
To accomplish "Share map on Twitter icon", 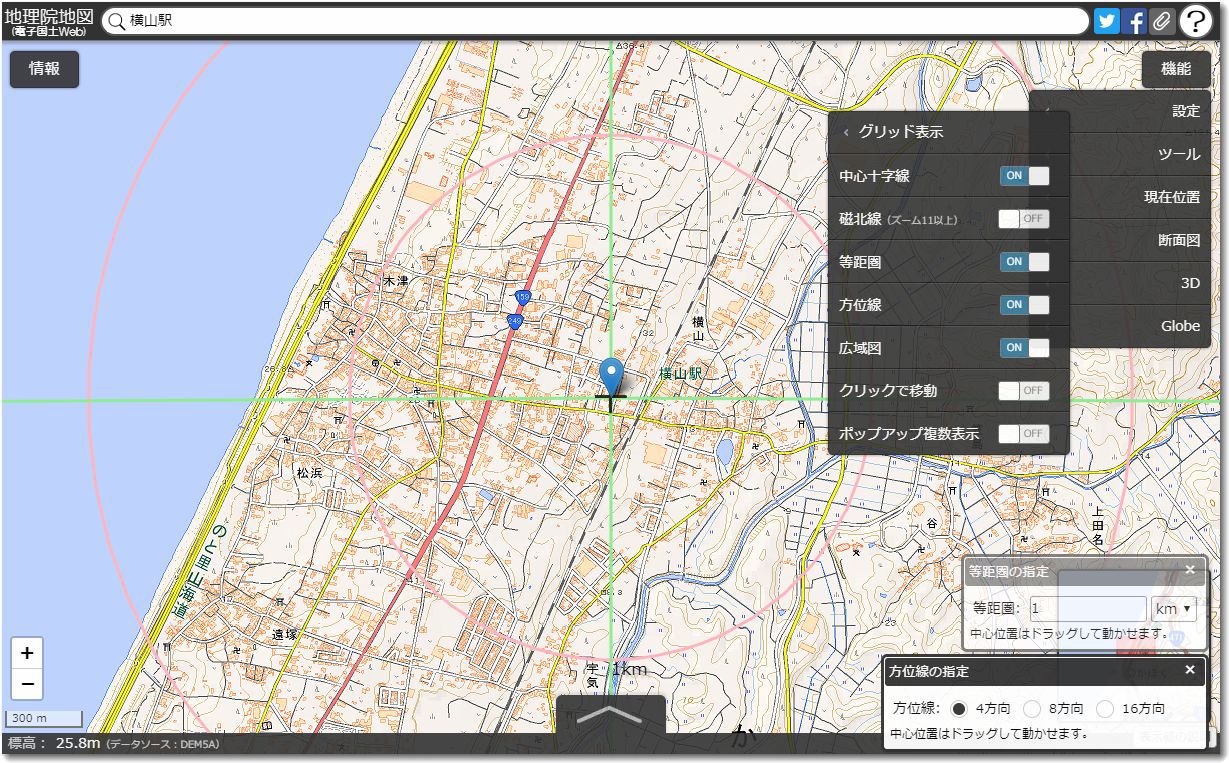I will pos(1106,21).
